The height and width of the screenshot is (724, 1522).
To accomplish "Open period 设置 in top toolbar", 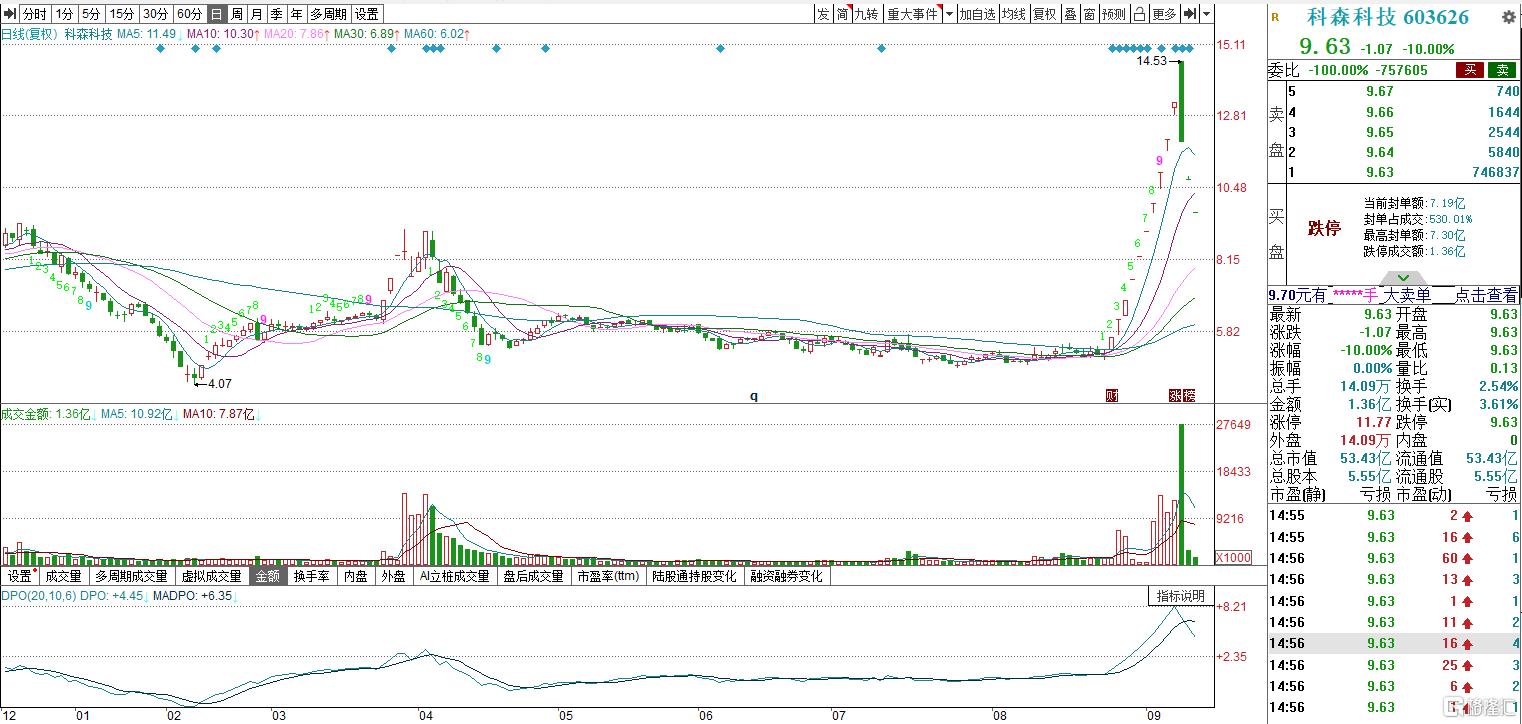I will pos(367,14).
